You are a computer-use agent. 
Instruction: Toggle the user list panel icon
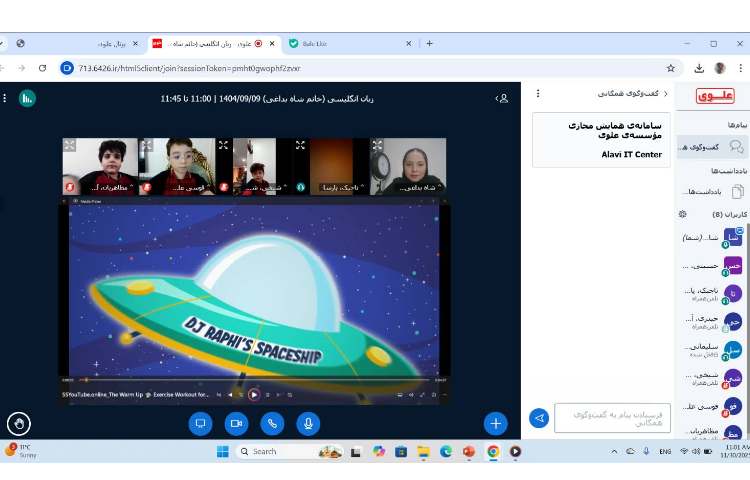503,98
